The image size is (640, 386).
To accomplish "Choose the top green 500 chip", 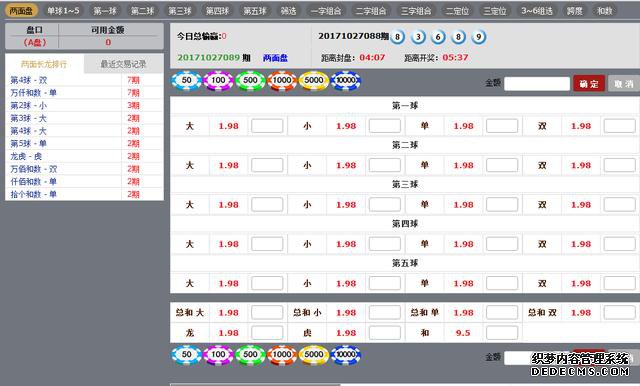I will [250, 80].
